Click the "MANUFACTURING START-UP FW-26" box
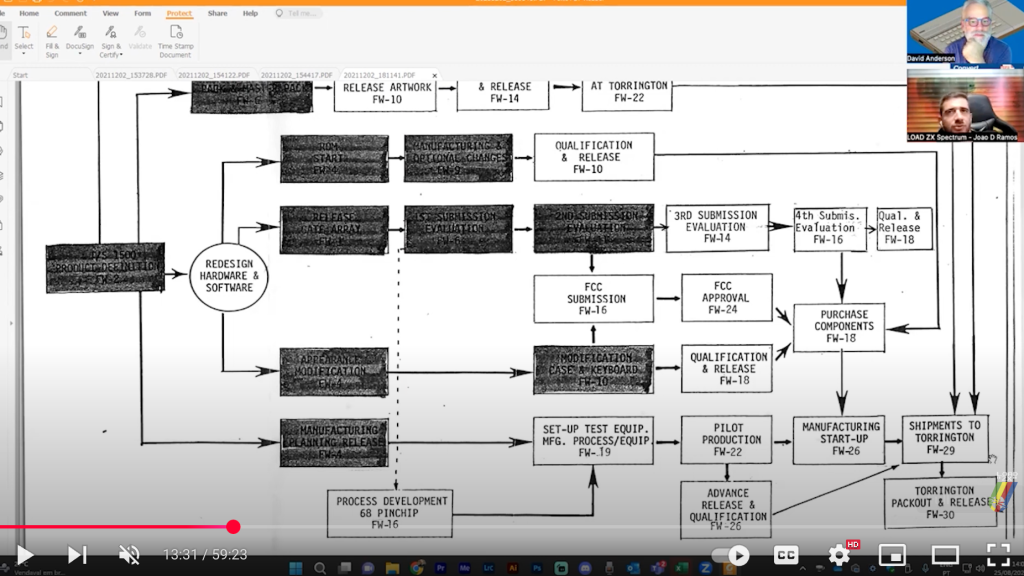1024x576 pixels. (839, 440)
